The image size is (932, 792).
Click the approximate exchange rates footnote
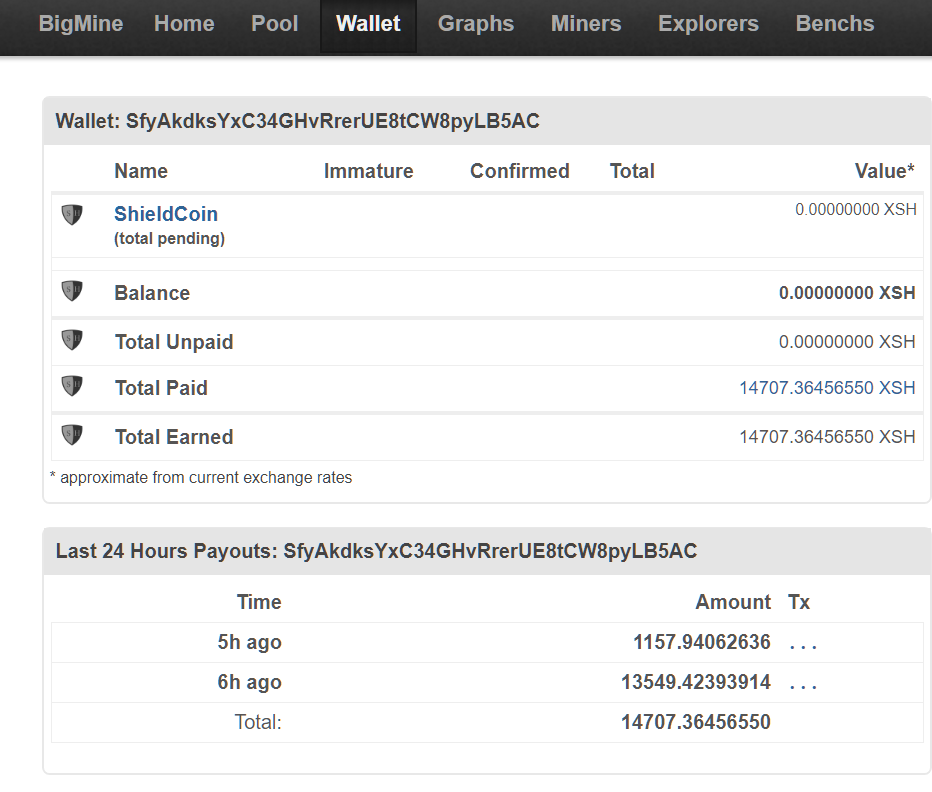click(x=201, y=477)
